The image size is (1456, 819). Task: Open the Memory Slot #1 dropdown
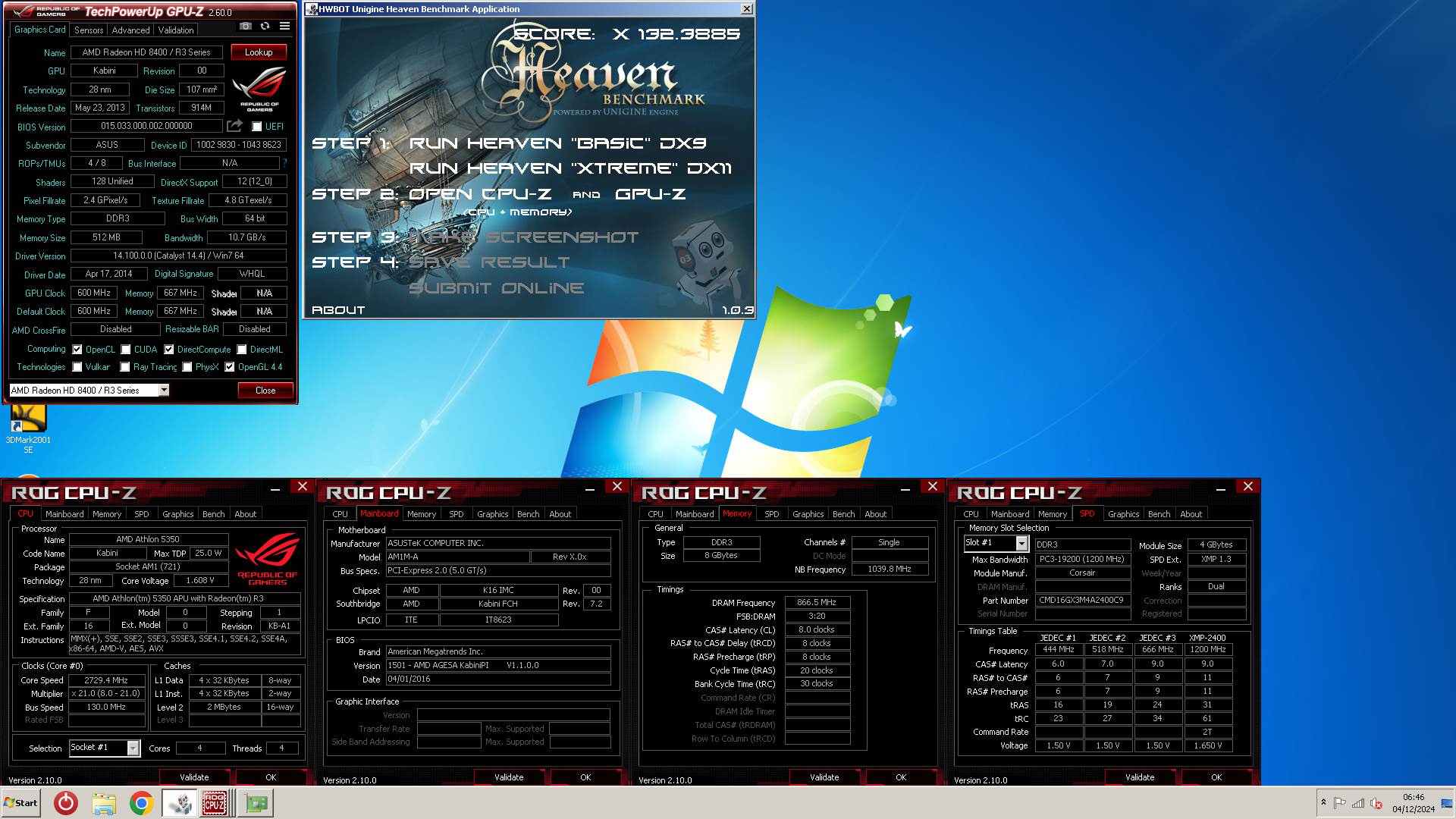pos(1021,543)
